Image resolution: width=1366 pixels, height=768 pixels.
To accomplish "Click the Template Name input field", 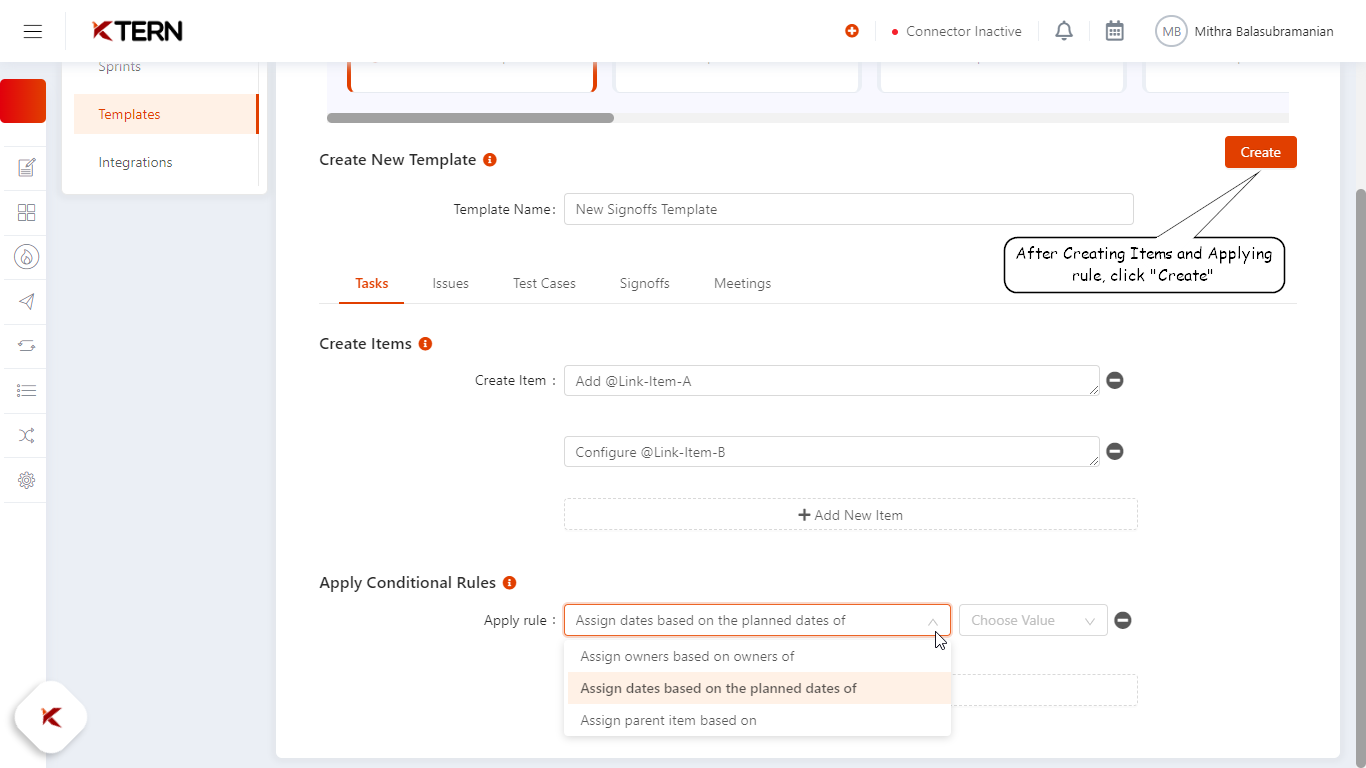I will tap(848, 209).
